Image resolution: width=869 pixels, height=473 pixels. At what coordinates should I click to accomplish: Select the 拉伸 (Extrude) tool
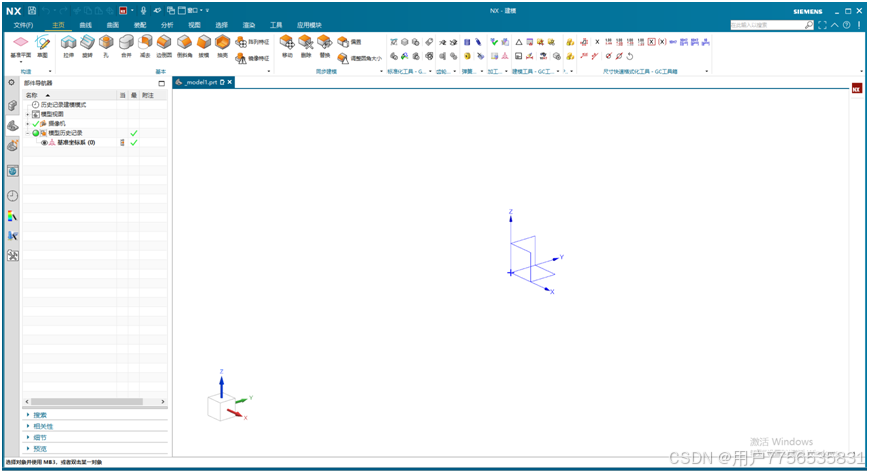tap(68, 47)
